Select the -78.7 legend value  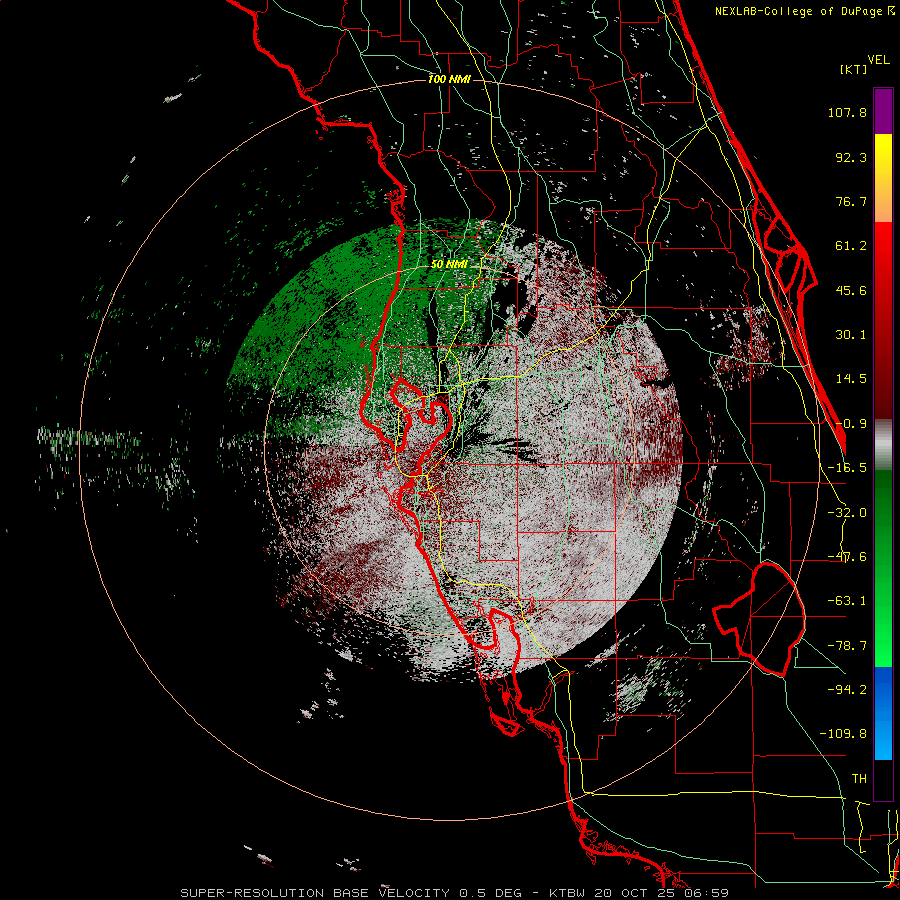(x=847, y=646)
